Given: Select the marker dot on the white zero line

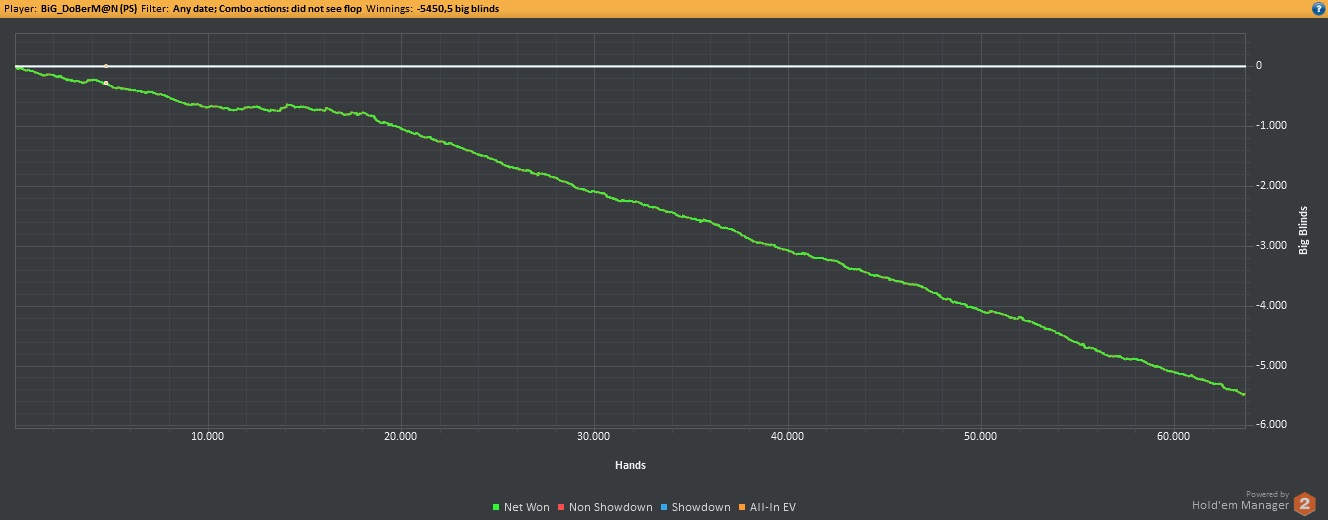Looking at the screenshot, I should pyautogui.click(x=106, y=66).
